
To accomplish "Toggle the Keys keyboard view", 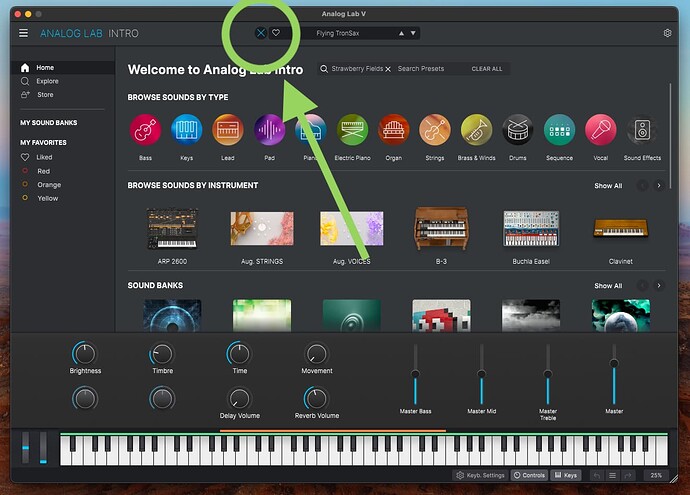I will (566, 475).
